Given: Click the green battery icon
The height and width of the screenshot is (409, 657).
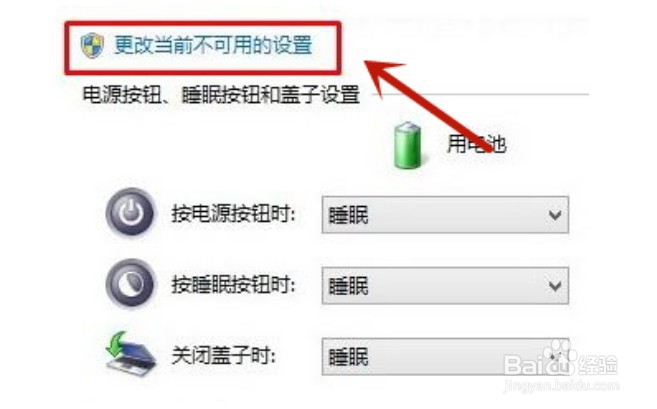Looking at the screenshot, I should 407,145.
